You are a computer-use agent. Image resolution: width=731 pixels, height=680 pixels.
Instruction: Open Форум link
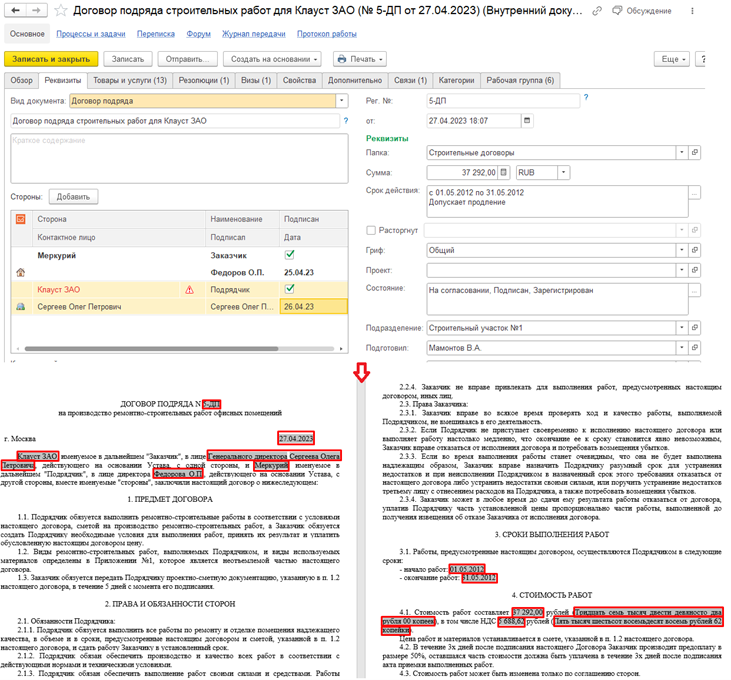(199, 34)
